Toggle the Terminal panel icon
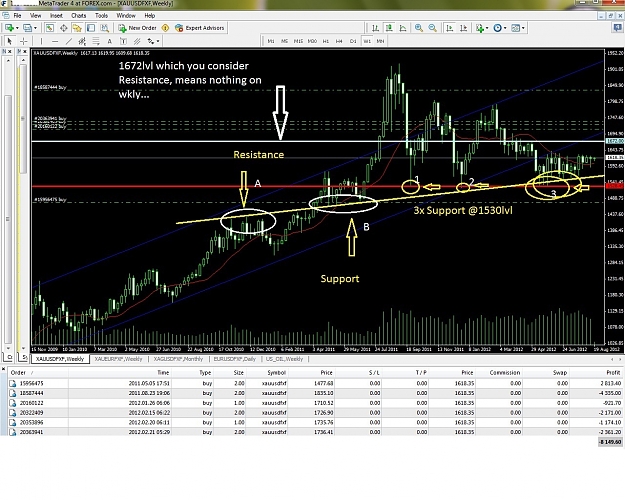Viewport: 625px width, 500px height. click(91, 28)
